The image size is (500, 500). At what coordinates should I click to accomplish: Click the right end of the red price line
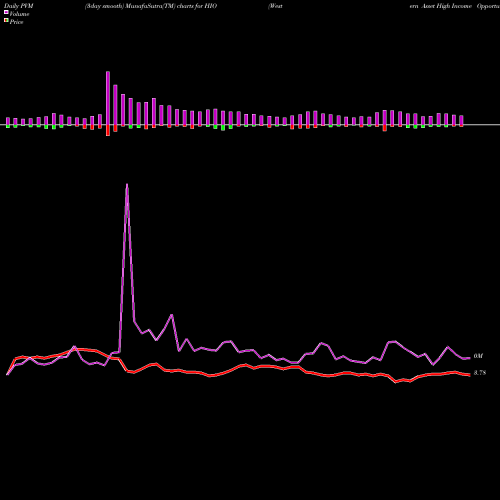tap(469, 375)
